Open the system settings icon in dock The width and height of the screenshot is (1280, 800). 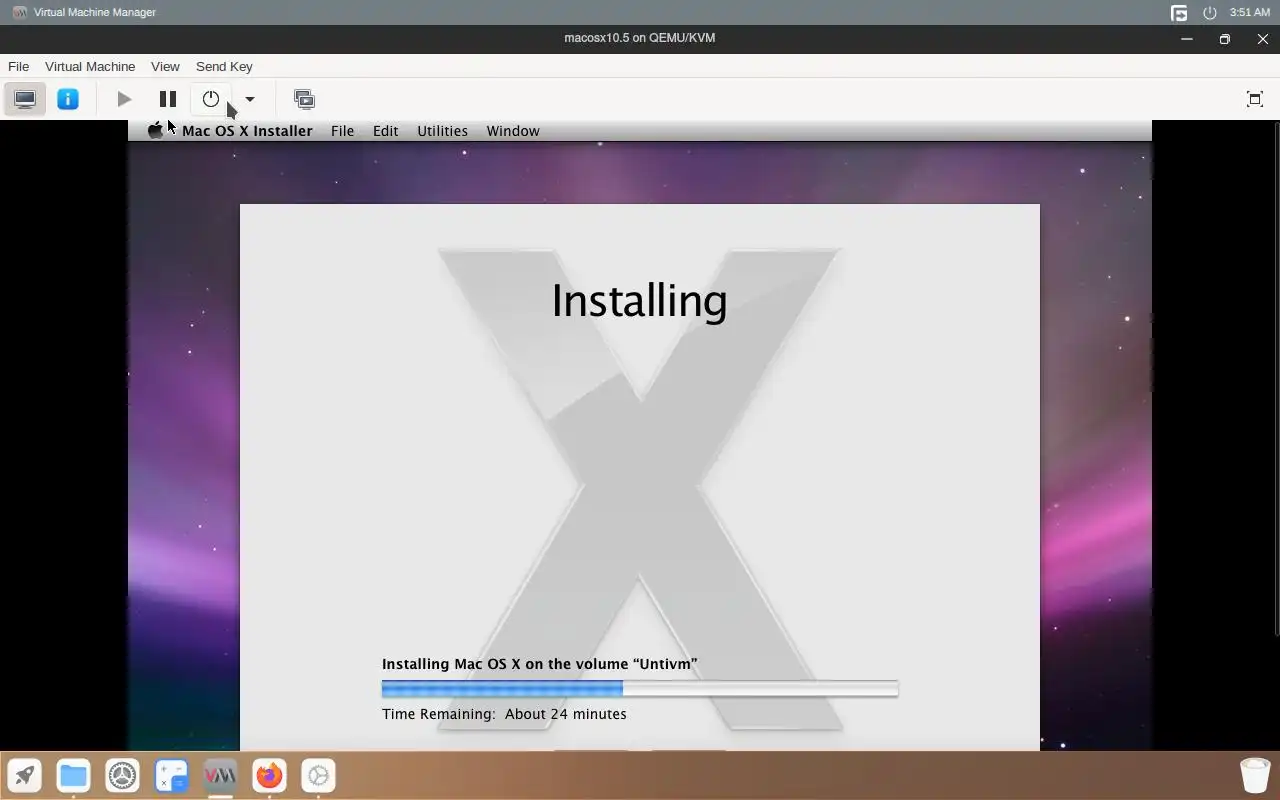(122, 775)
